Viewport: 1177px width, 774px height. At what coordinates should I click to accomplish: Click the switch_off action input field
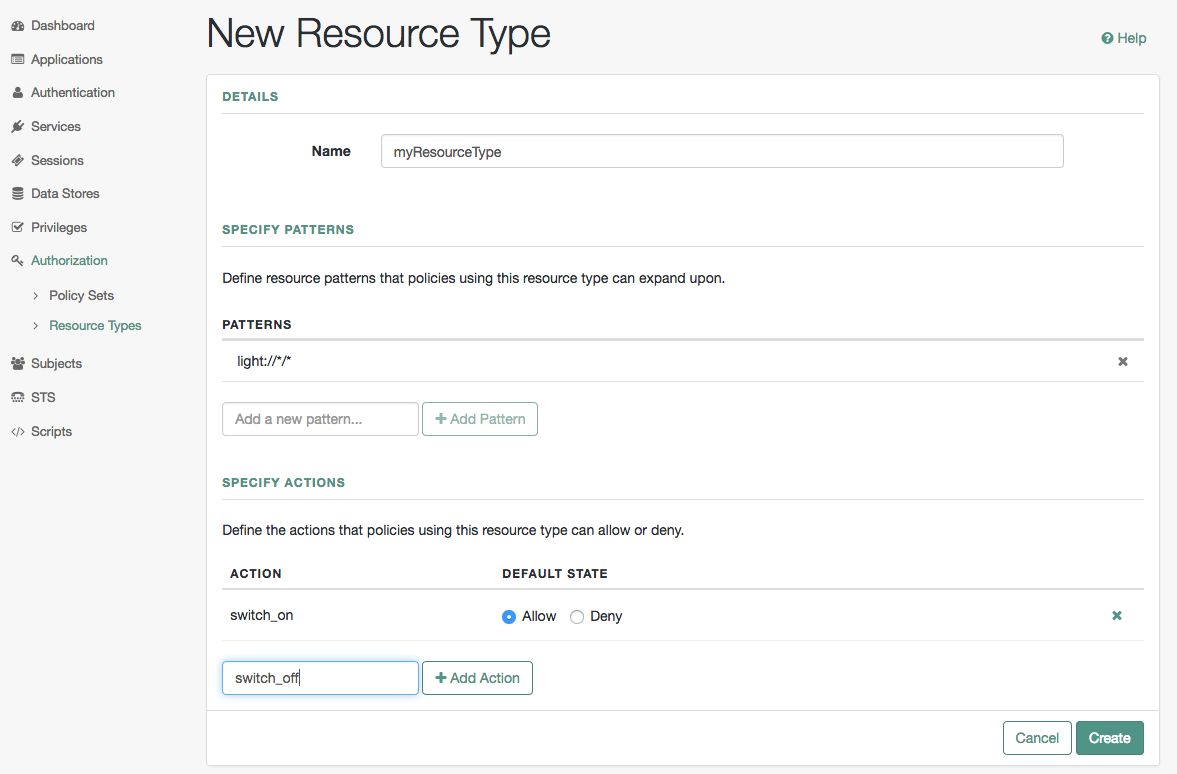pos(321,678)
